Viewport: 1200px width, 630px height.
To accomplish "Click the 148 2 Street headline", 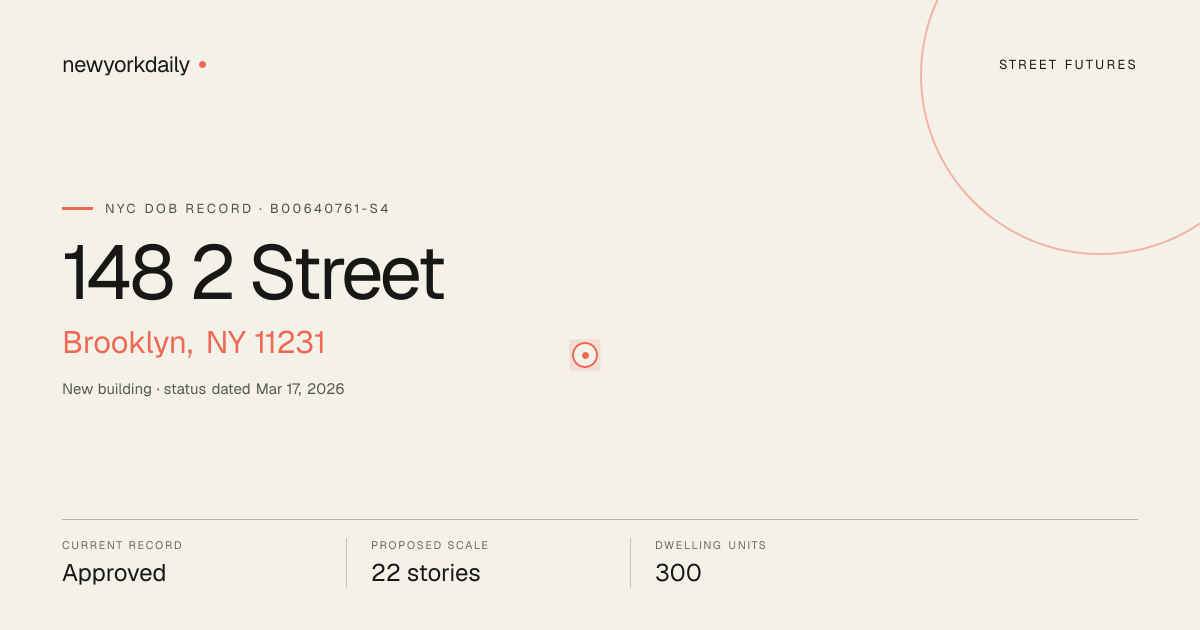I will tap(253, 273).
